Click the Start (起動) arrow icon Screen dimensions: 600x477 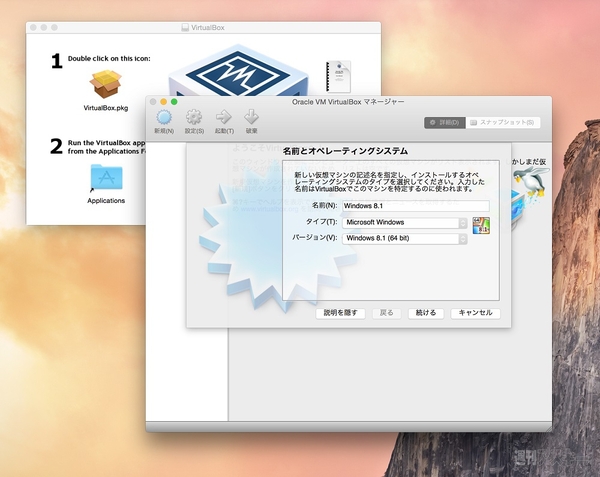point(224,117)
